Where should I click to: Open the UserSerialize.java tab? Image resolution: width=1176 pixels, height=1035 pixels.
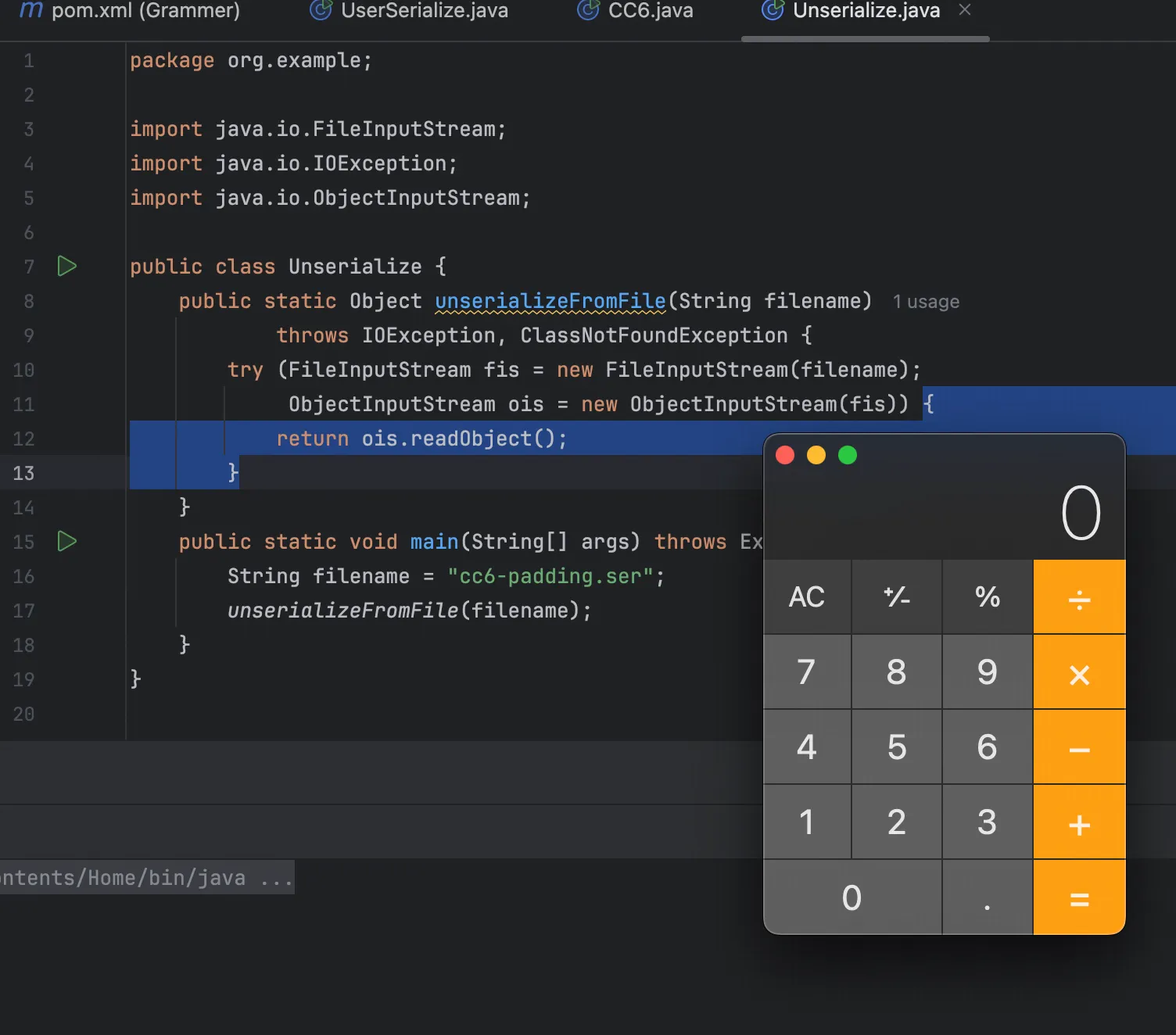tap(410, 11)
